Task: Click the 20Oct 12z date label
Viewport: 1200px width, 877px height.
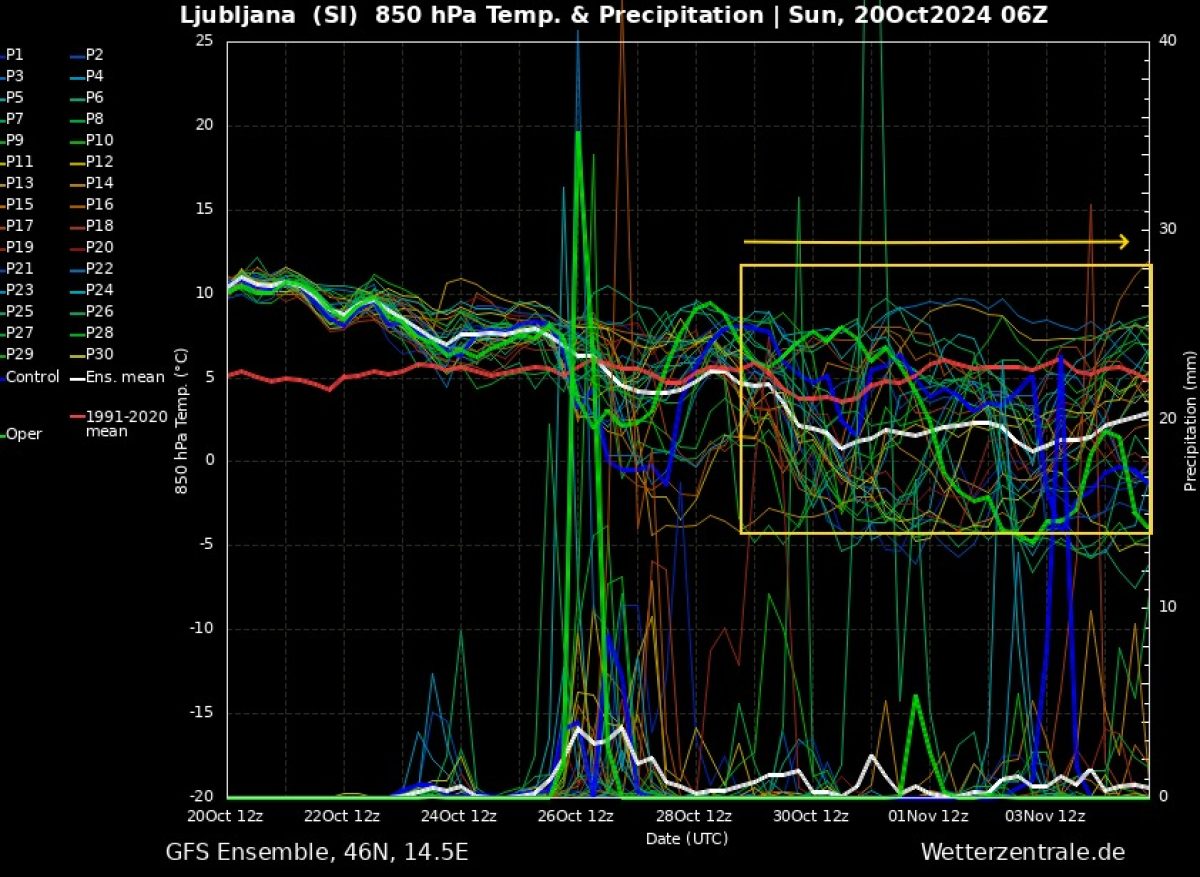Action: [x=227, y=815]
